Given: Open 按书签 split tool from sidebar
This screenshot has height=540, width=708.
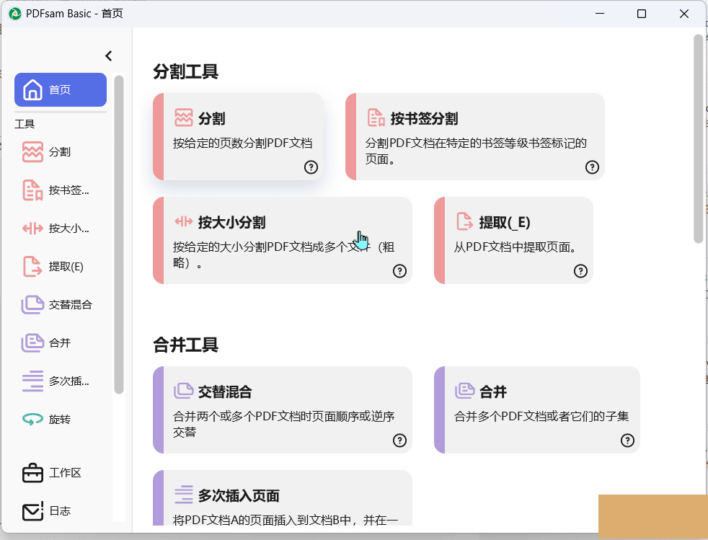Looking at the screenshot, I should pyautogui.click(x=56, y=190).
